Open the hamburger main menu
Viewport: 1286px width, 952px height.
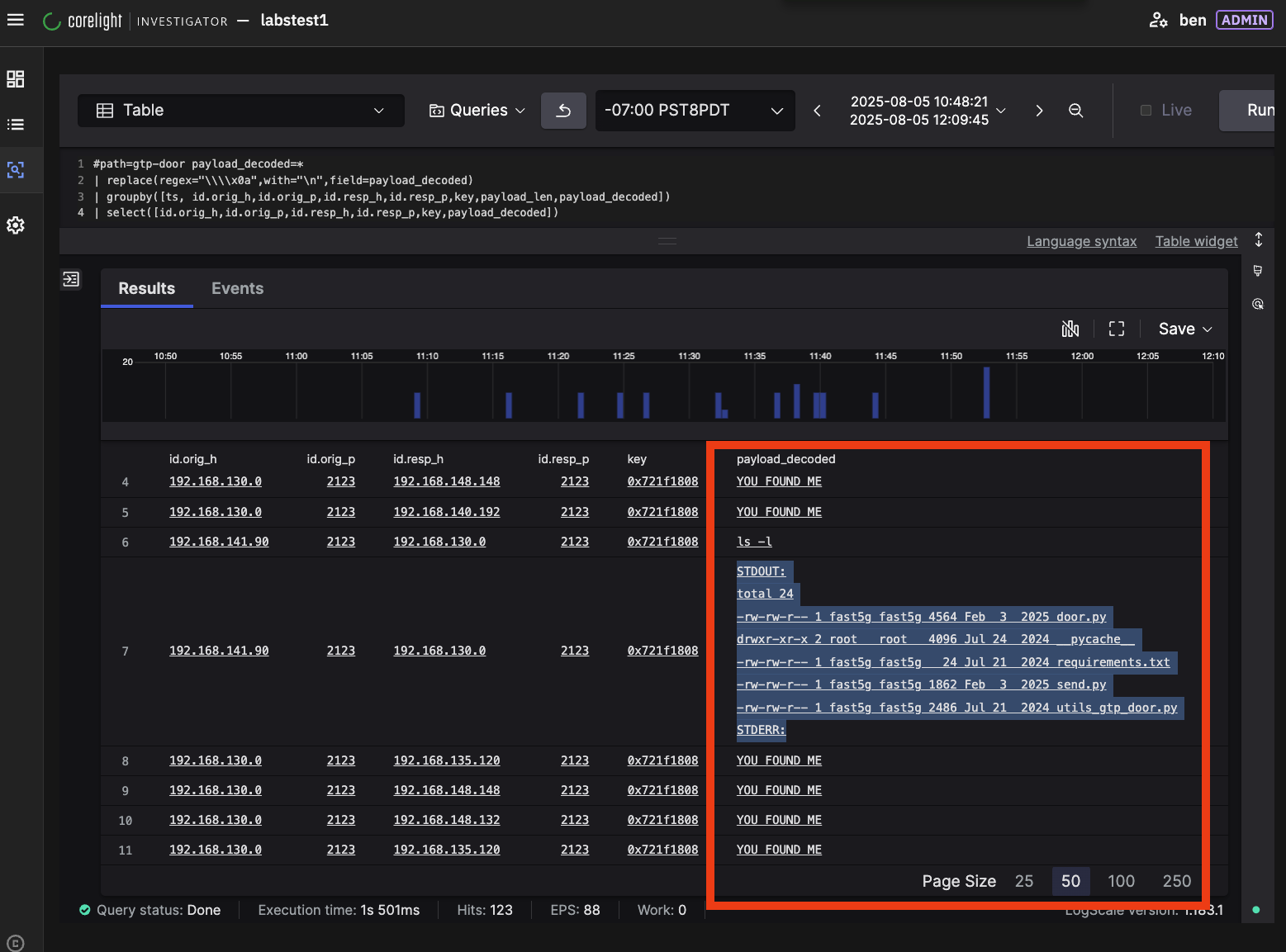tap(16, 20)
